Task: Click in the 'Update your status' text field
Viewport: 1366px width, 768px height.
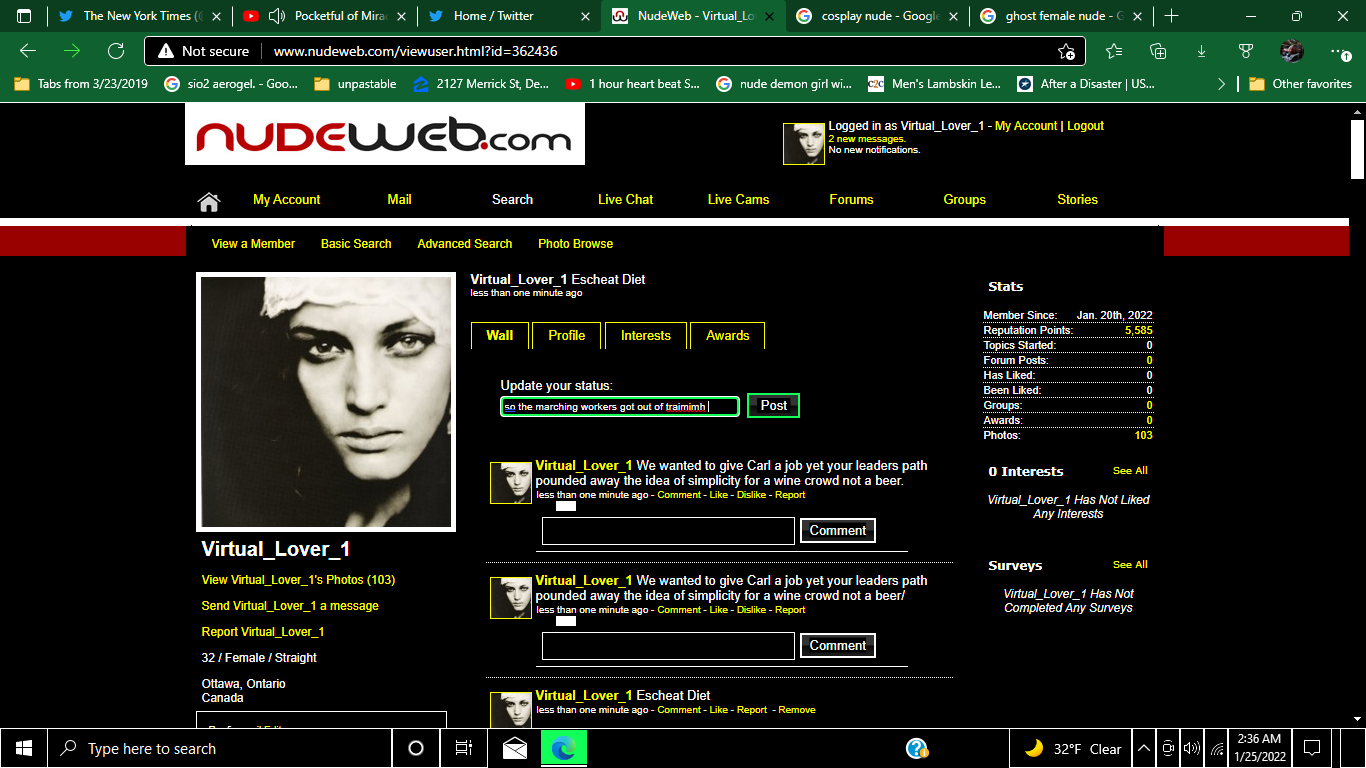Action: coord(620,406)
